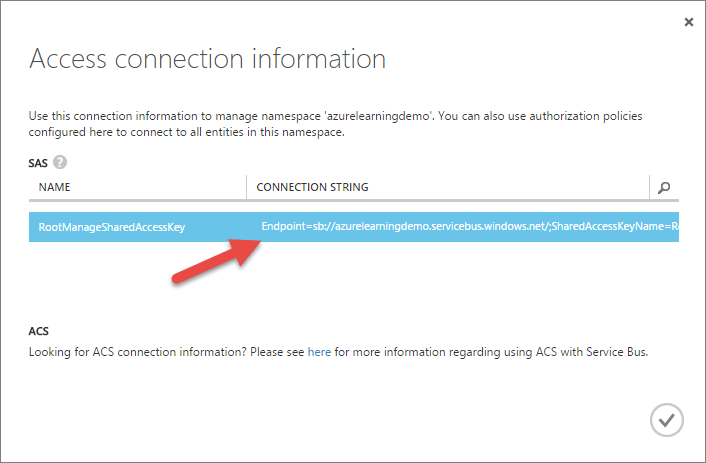This screenshot has height=463, width=706.
Task: Click the ACS section heading
Action: coord(38,331)
